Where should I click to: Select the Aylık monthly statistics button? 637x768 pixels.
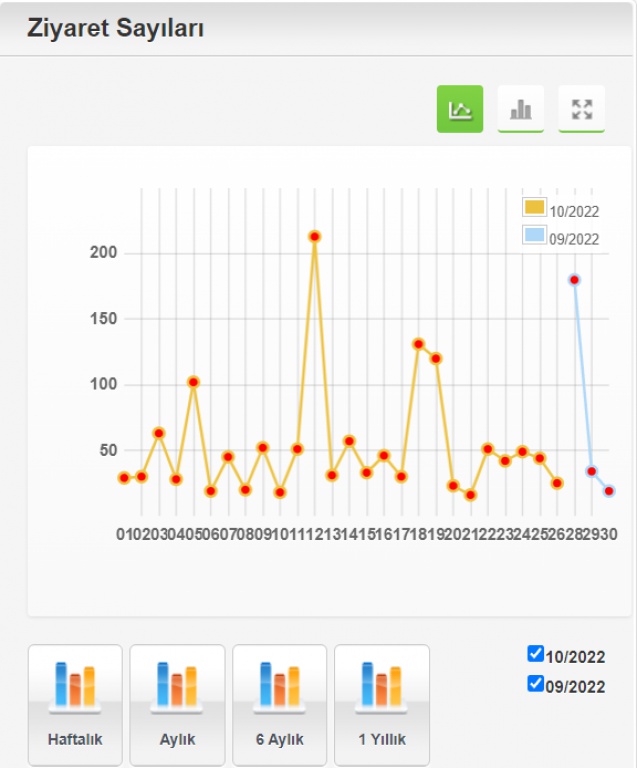177,704
